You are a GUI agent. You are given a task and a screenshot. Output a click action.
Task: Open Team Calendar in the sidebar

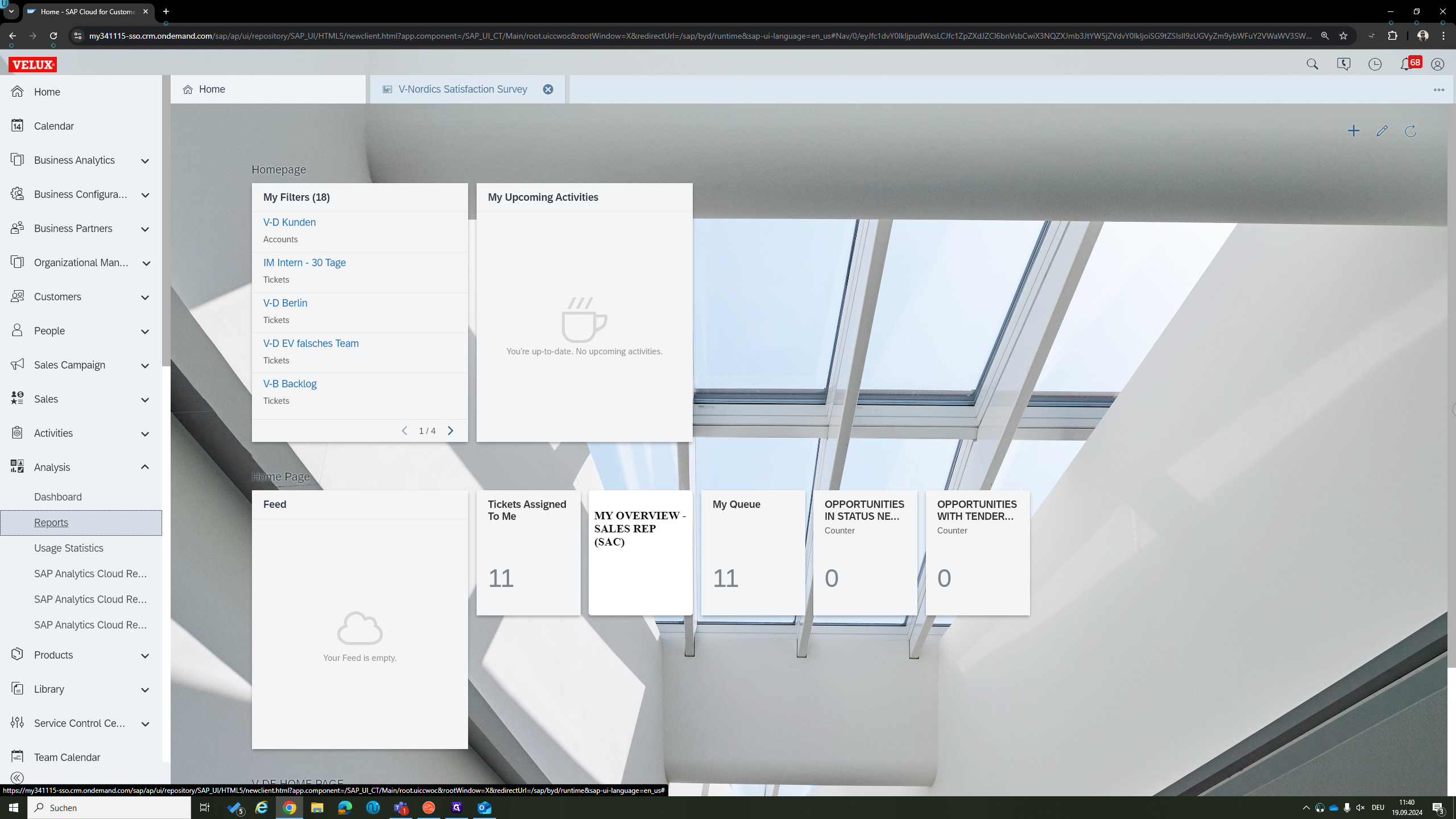(81, 757)
